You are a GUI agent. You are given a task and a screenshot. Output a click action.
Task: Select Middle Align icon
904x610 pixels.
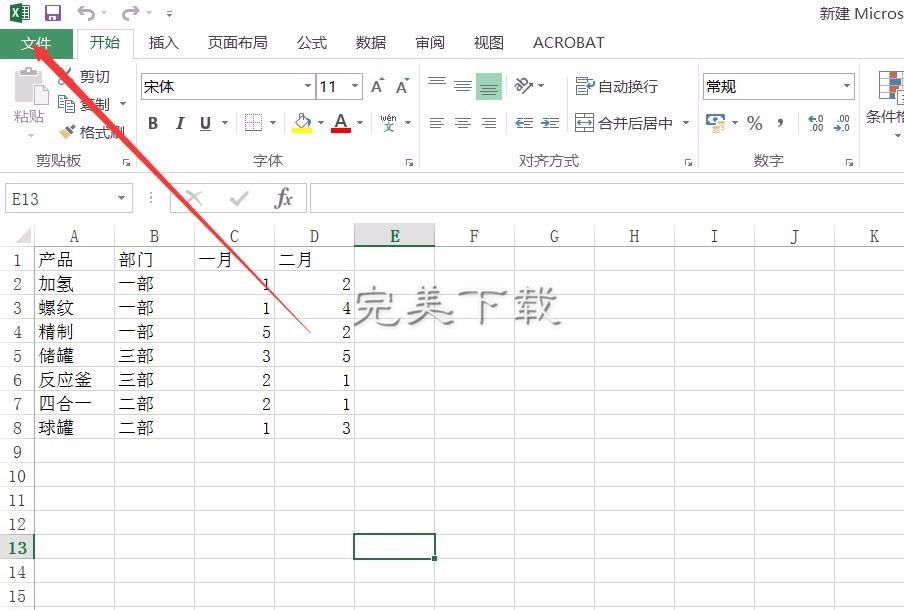tap(462, 86)
